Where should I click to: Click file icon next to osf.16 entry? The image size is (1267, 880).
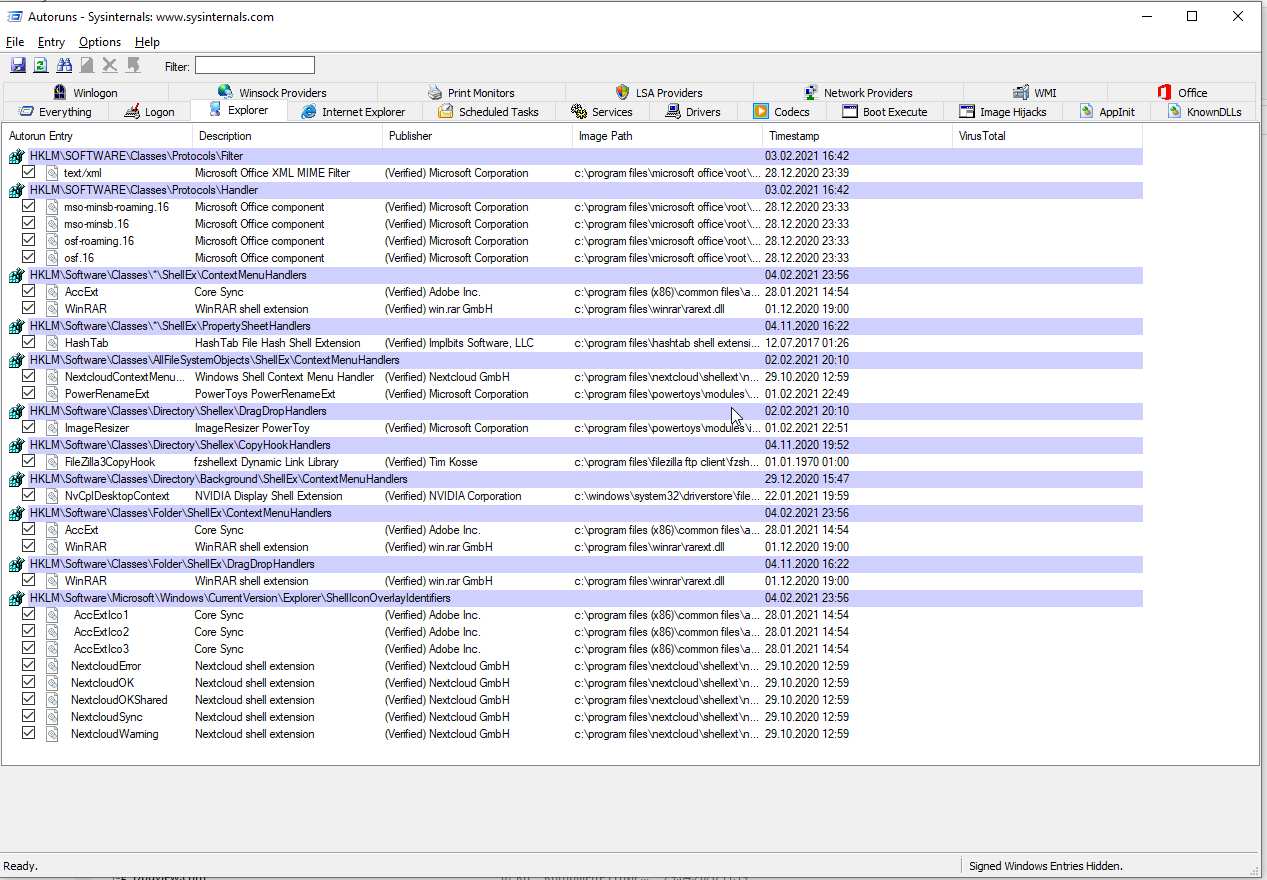52,258
